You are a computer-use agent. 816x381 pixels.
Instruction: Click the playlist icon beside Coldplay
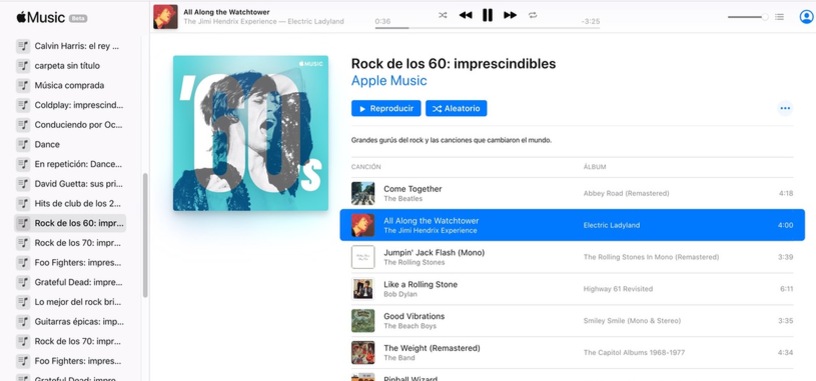click(23, 105)
